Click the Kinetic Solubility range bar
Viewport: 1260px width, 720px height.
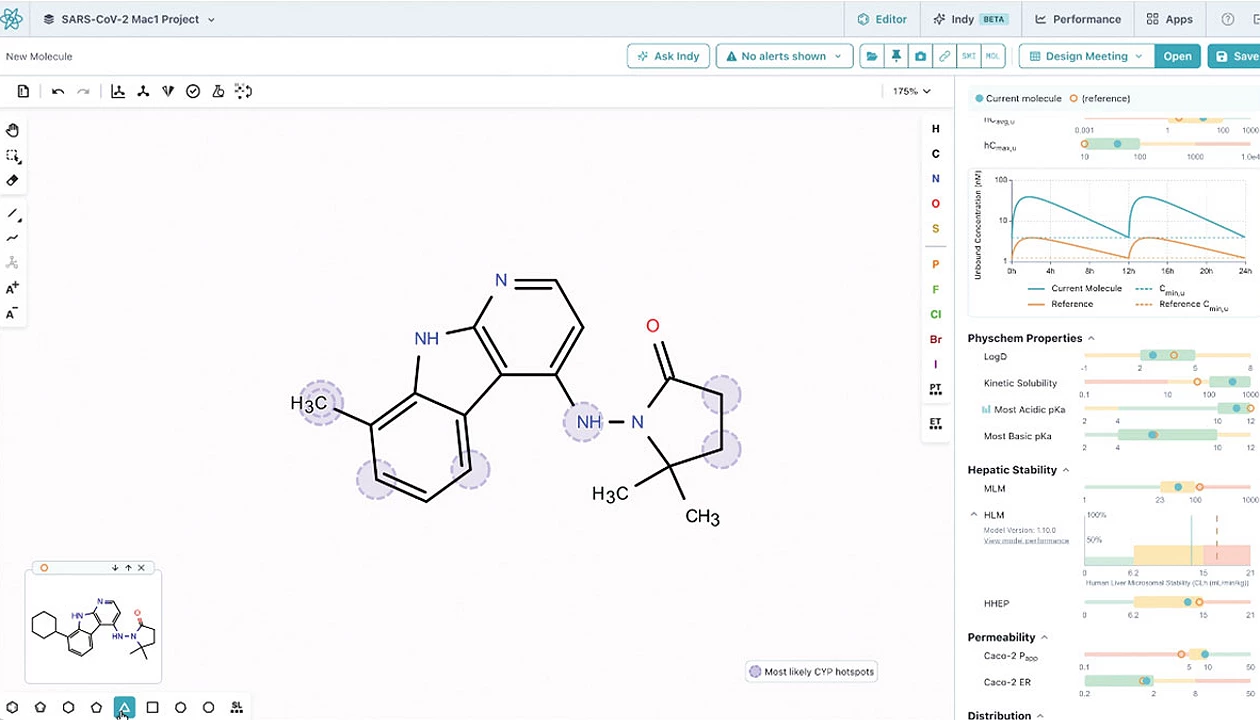click(1168, 382)
